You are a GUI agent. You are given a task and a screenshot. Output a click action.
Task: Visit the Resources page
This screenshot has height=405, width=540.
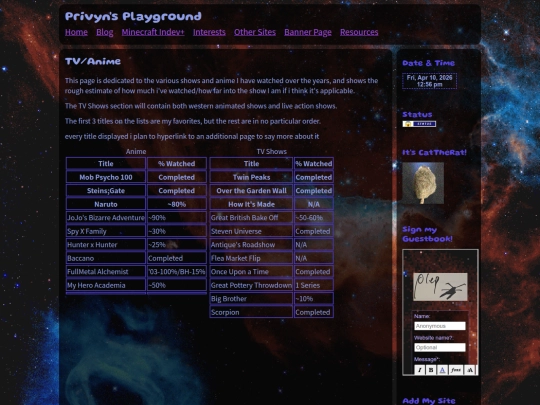pyautogui.click(x=359, y=32)
